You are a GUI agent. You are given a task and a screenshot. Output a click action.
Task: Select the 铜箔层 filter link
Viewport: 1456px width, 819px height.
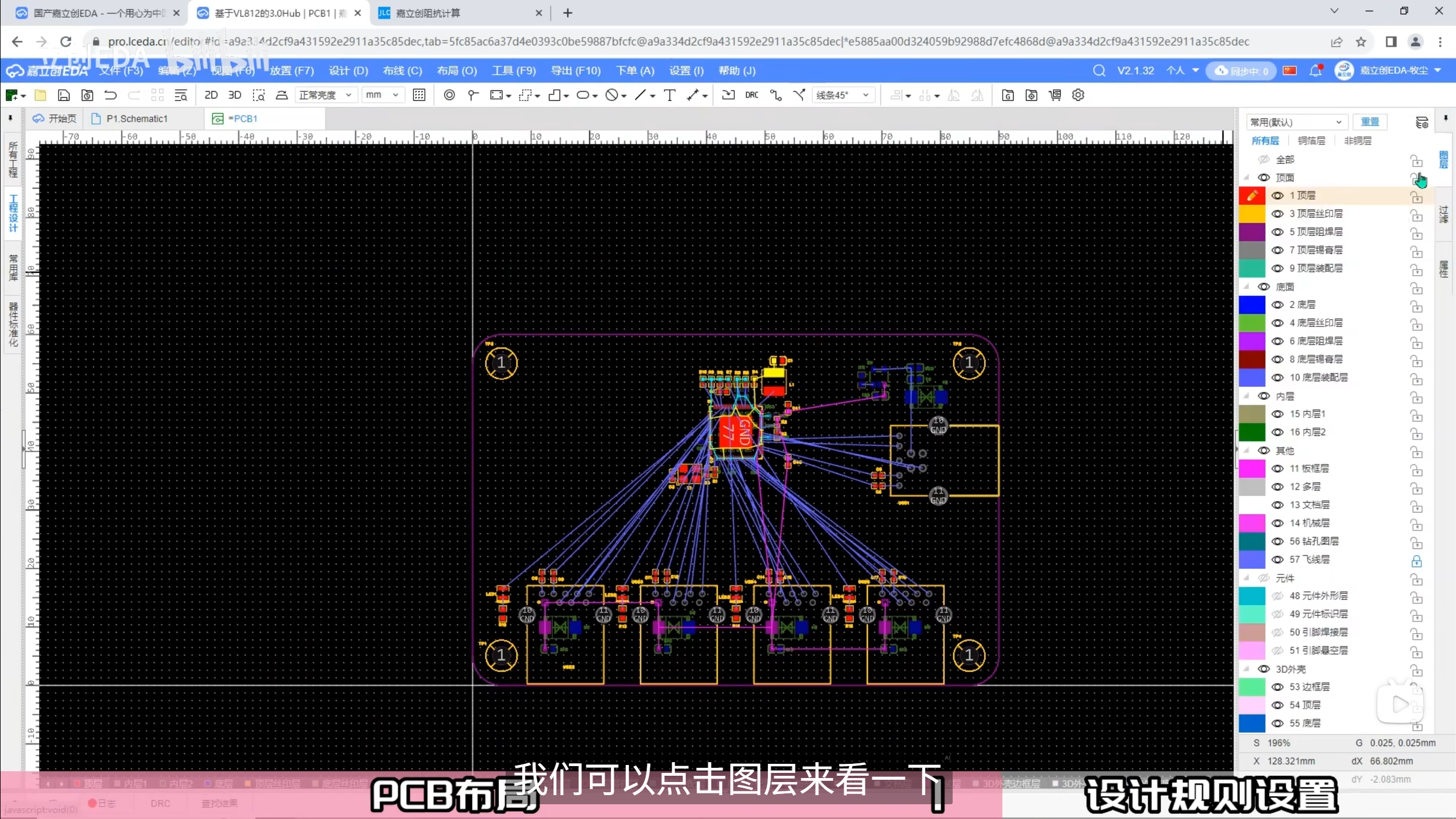tap(1311, 140)
